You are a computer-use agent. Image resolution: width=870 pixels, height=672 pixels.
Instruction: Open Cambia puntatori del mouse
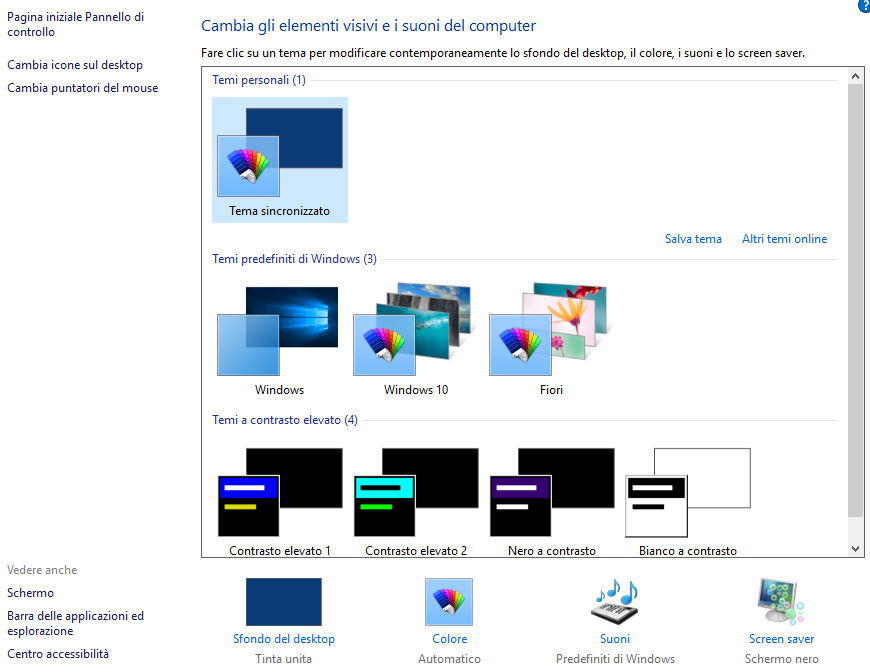pos(83,88)
